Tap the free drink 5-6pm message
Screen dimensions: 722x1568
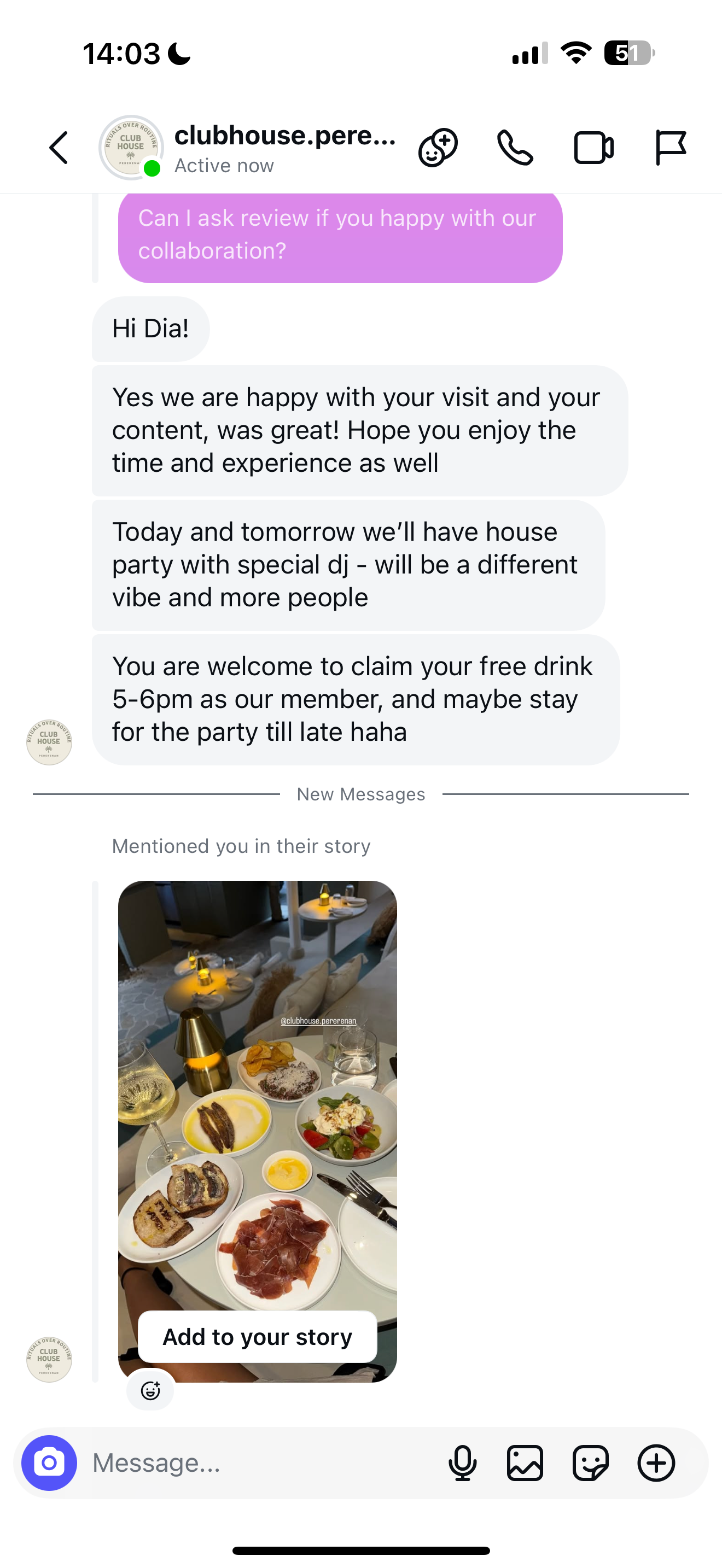pyautogui.click(x=356, y=699)
